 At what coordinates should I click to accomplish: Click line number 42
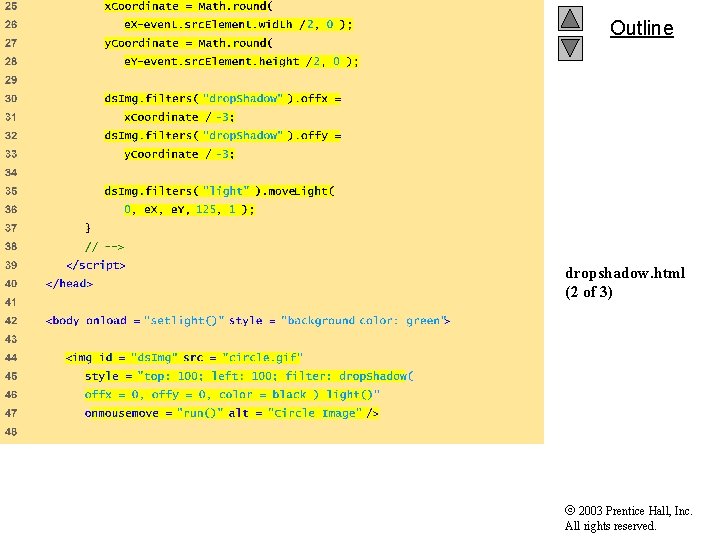[x=11, y=321]
